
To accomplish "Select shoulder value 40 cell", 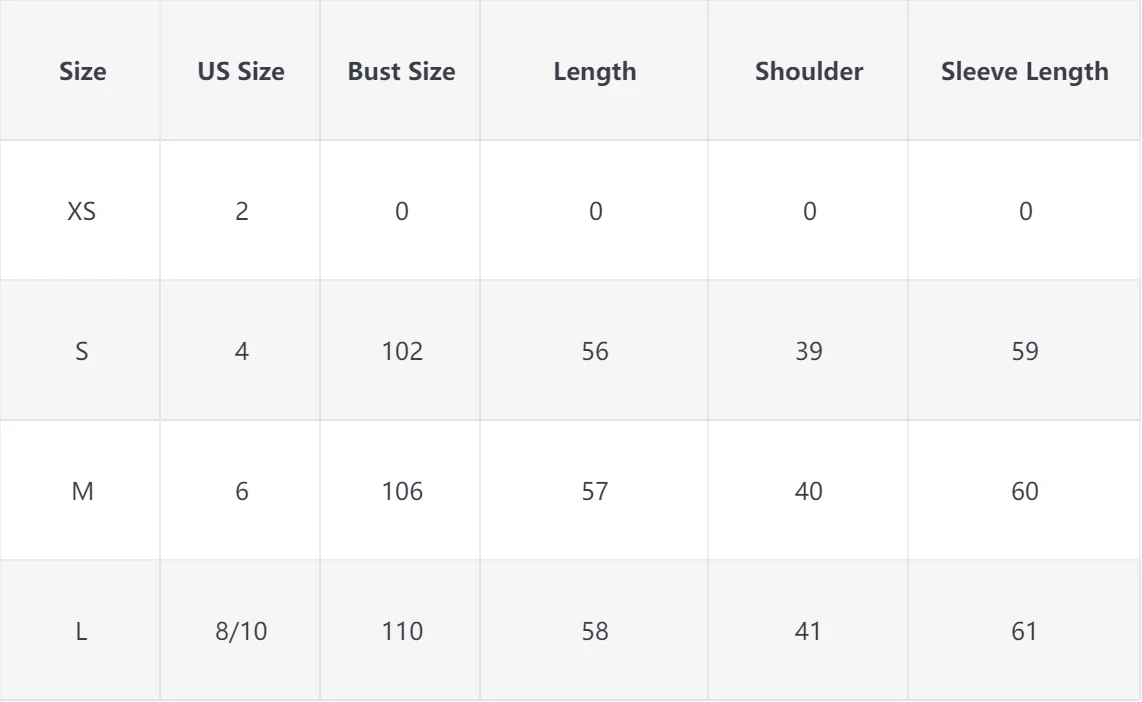I will coord(808,490).
